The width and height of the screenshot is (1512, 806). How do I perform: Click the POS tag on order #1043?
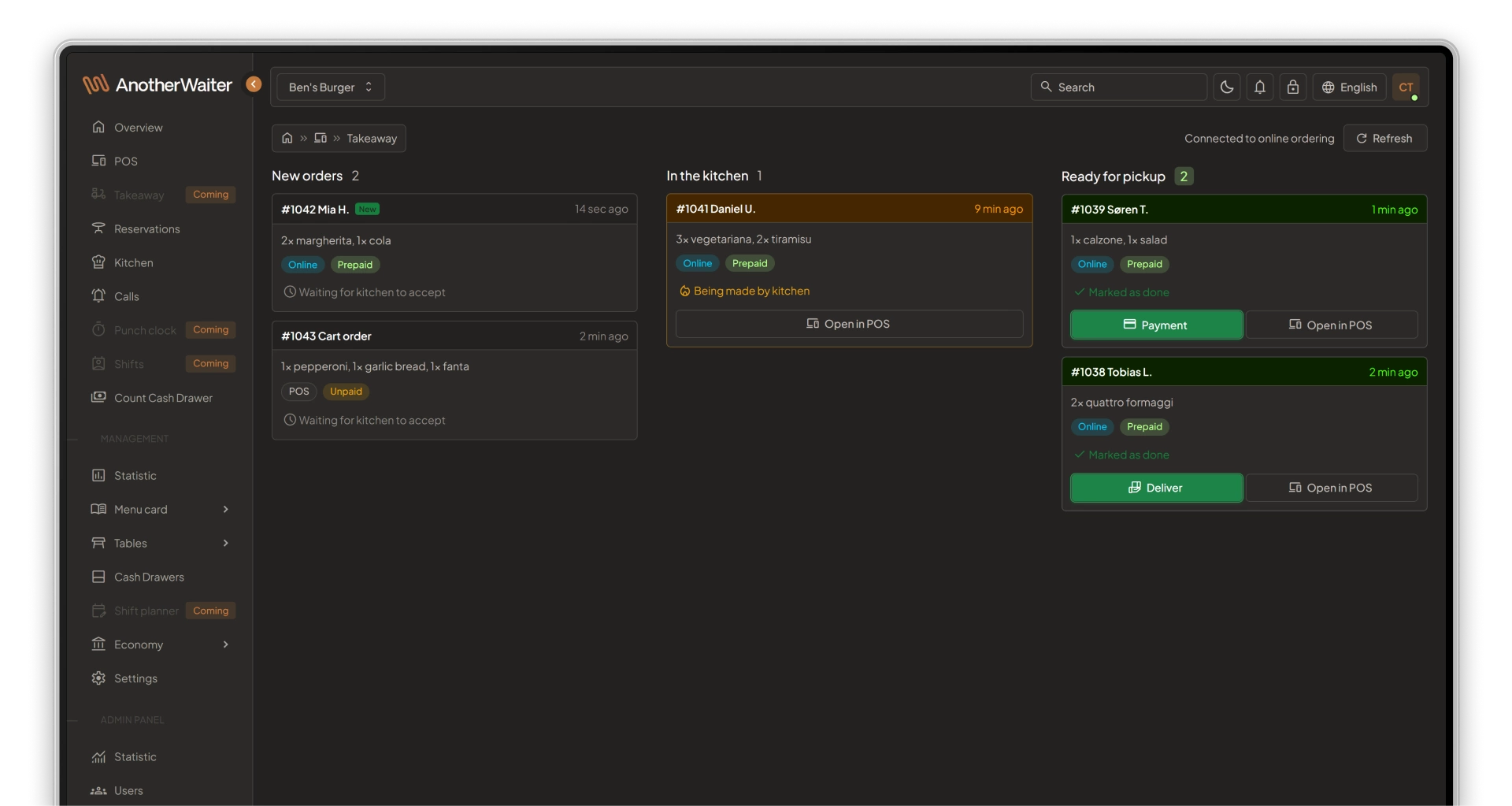click(298, 392)
